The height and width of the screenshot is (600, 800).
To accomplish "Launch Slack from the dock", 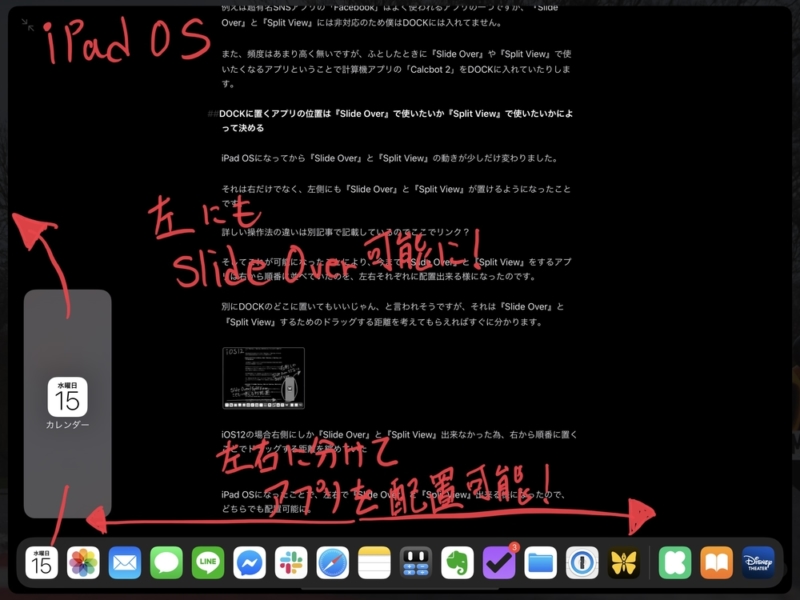I will (x=291, y=563).
